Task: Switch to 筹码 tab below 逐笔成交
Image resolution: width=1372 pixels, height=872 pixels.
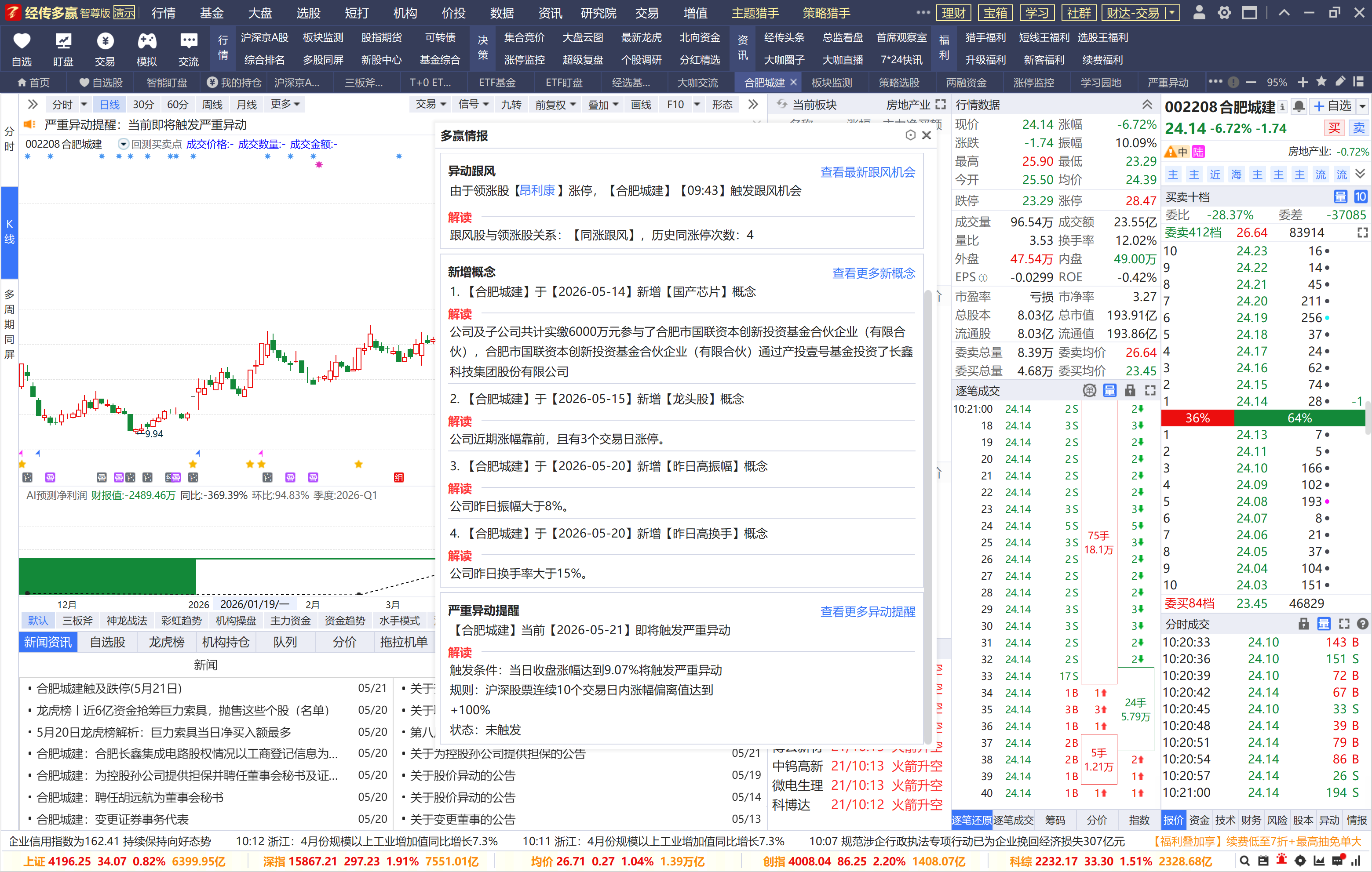Action: pos(1055,820)
